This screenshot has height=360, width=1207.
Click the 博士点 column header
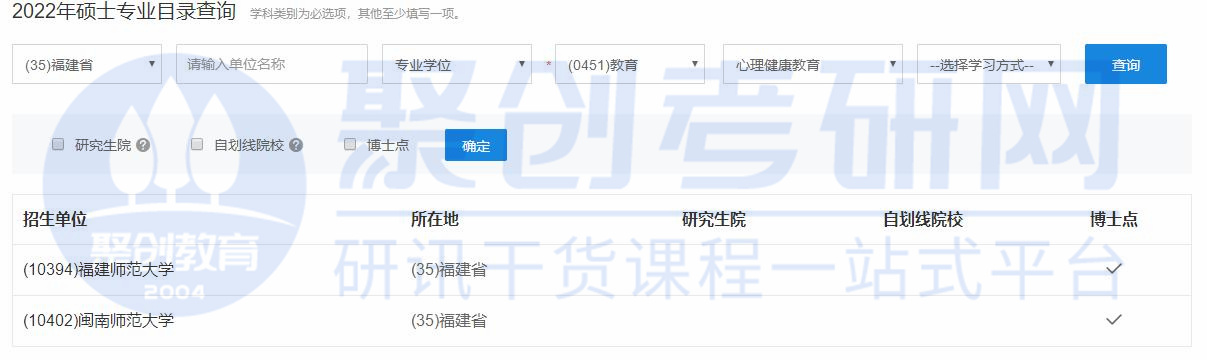pyautogui.click(x=1114, y=219)
